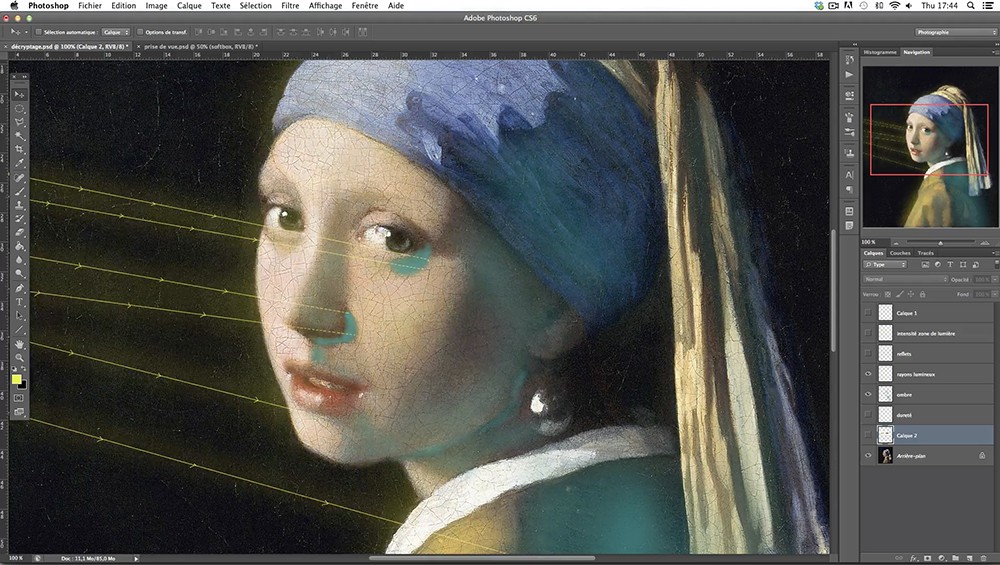Hide the ombre layer
The width and height of the screenshot is (1000, 565).
coord(867,394)
